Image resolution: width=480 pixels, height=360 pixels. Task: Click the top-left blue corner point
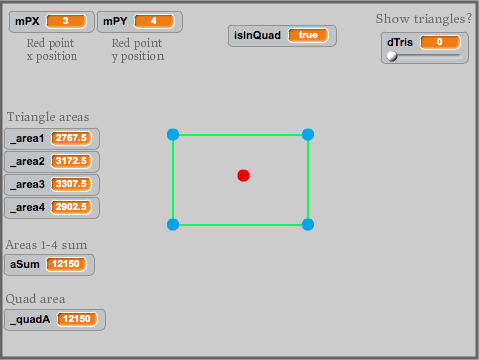tap(173, 135)
